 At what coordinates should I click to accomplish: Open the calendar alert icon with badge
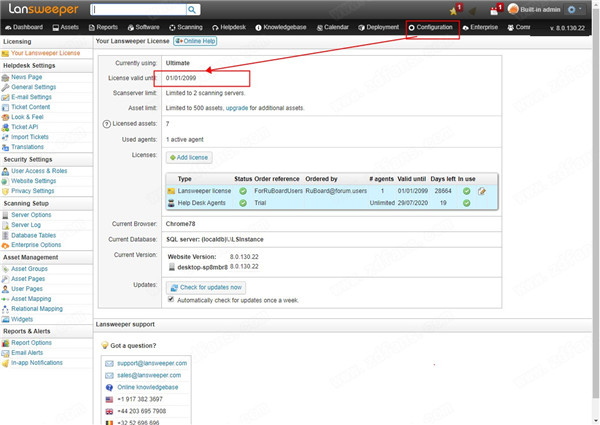(494, 11)
